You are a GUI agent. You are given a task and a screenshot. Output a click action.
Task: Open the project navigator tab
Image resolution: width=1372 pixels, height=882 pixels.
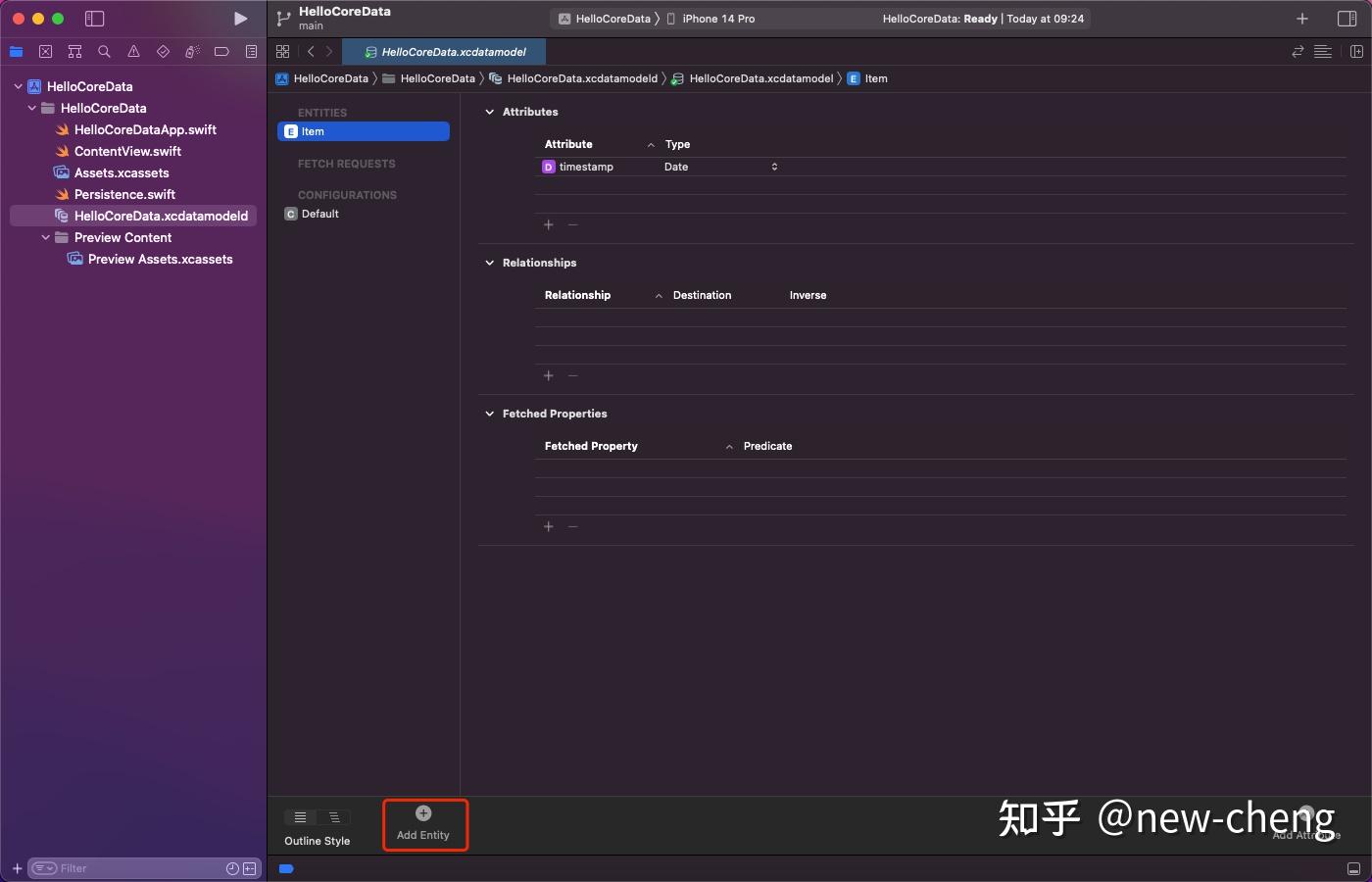point(16,51)
